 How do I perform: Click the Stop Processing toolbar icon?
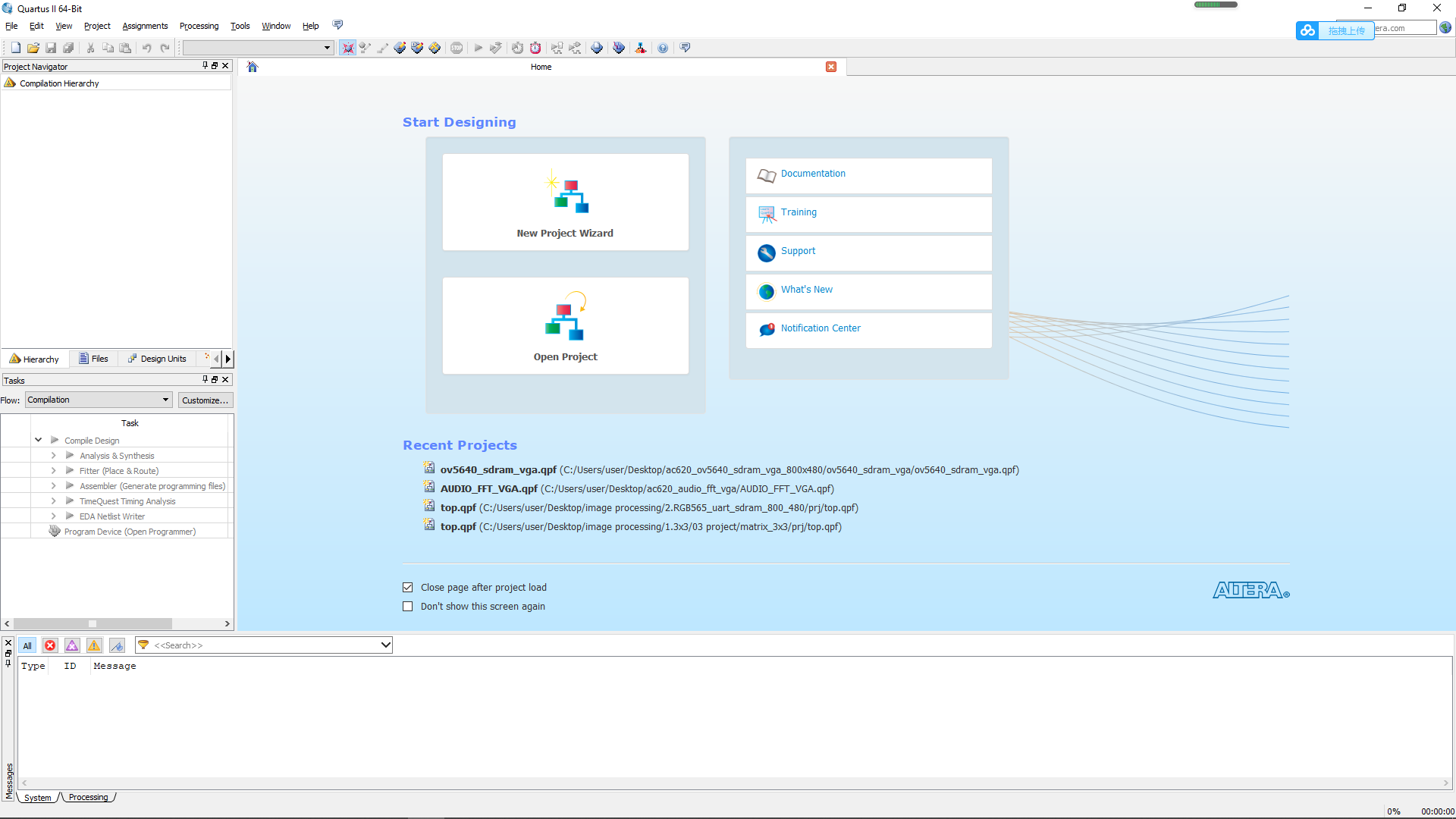pyautogui.click(x=457, y=48)
